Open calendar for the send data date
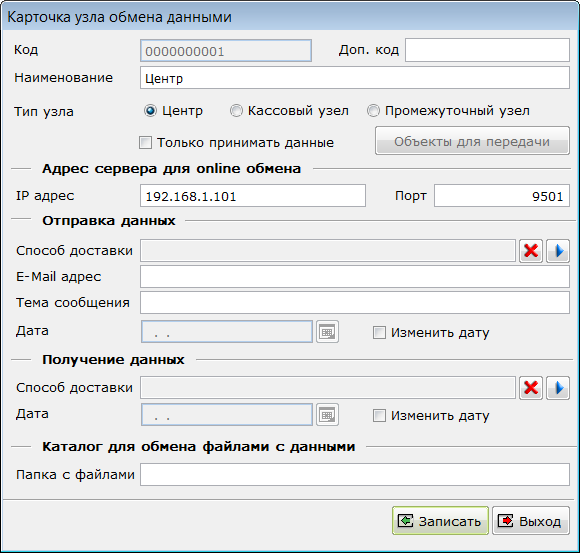 click(327, 331)
